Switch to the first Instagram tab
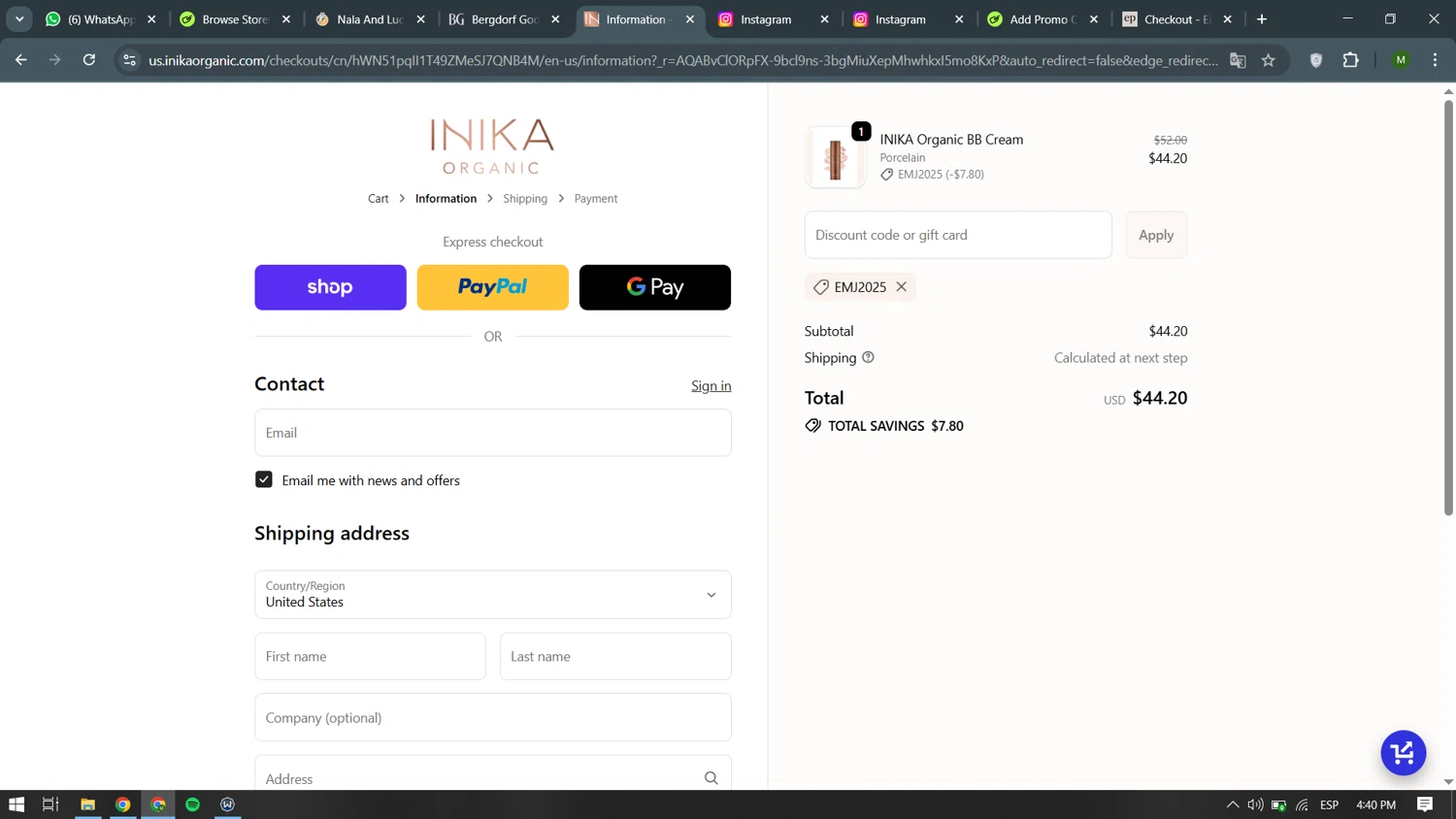 coord(772,19)
